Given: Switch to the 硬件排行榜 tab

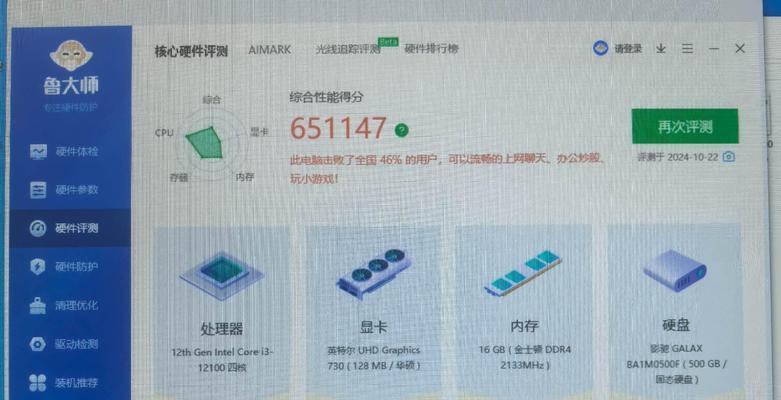Looking at the screenshot, I should pyautogui.click(x=431, y=49).
